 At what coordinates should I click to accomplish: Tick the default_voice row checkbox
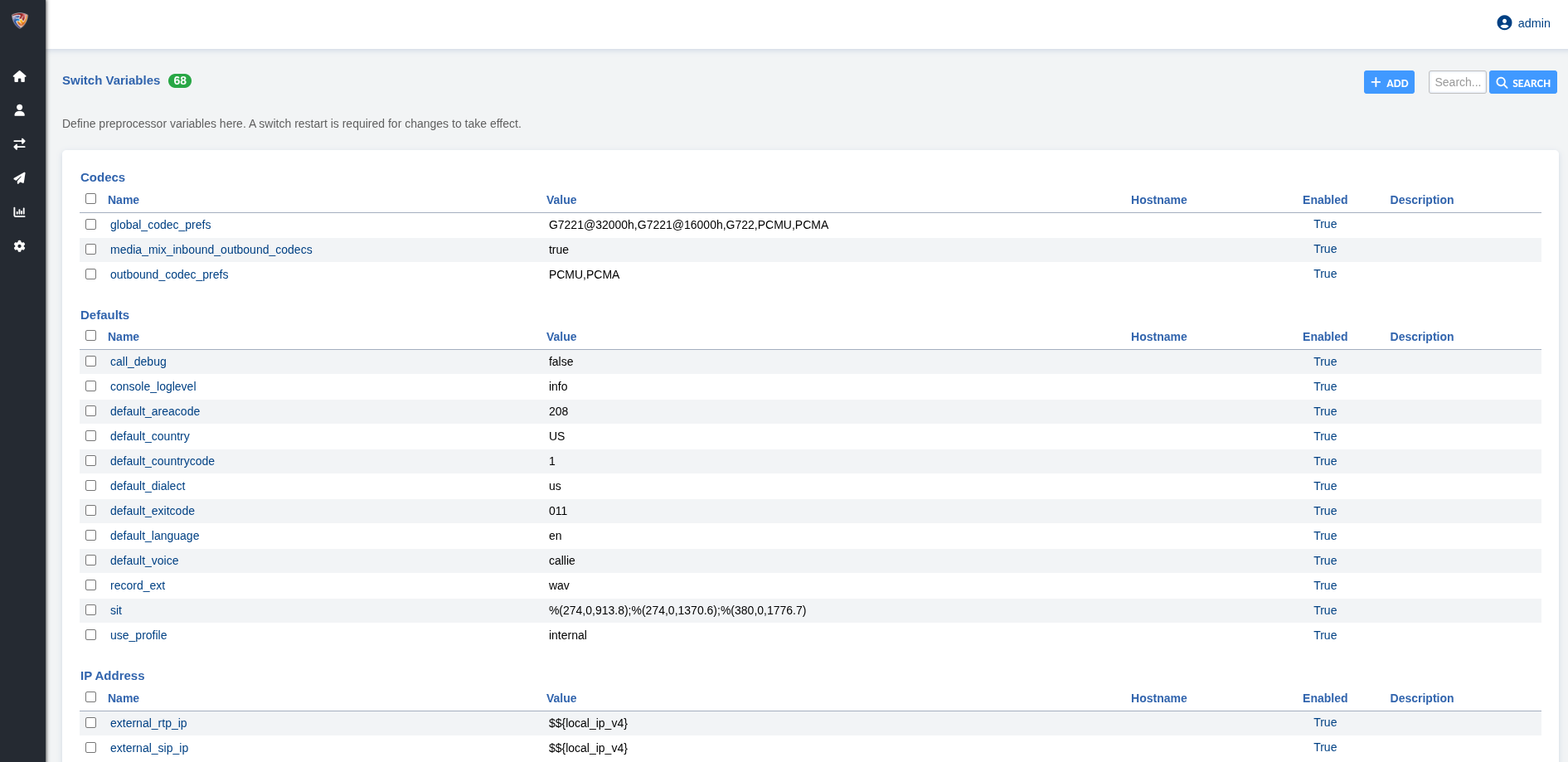click(91, 561)
